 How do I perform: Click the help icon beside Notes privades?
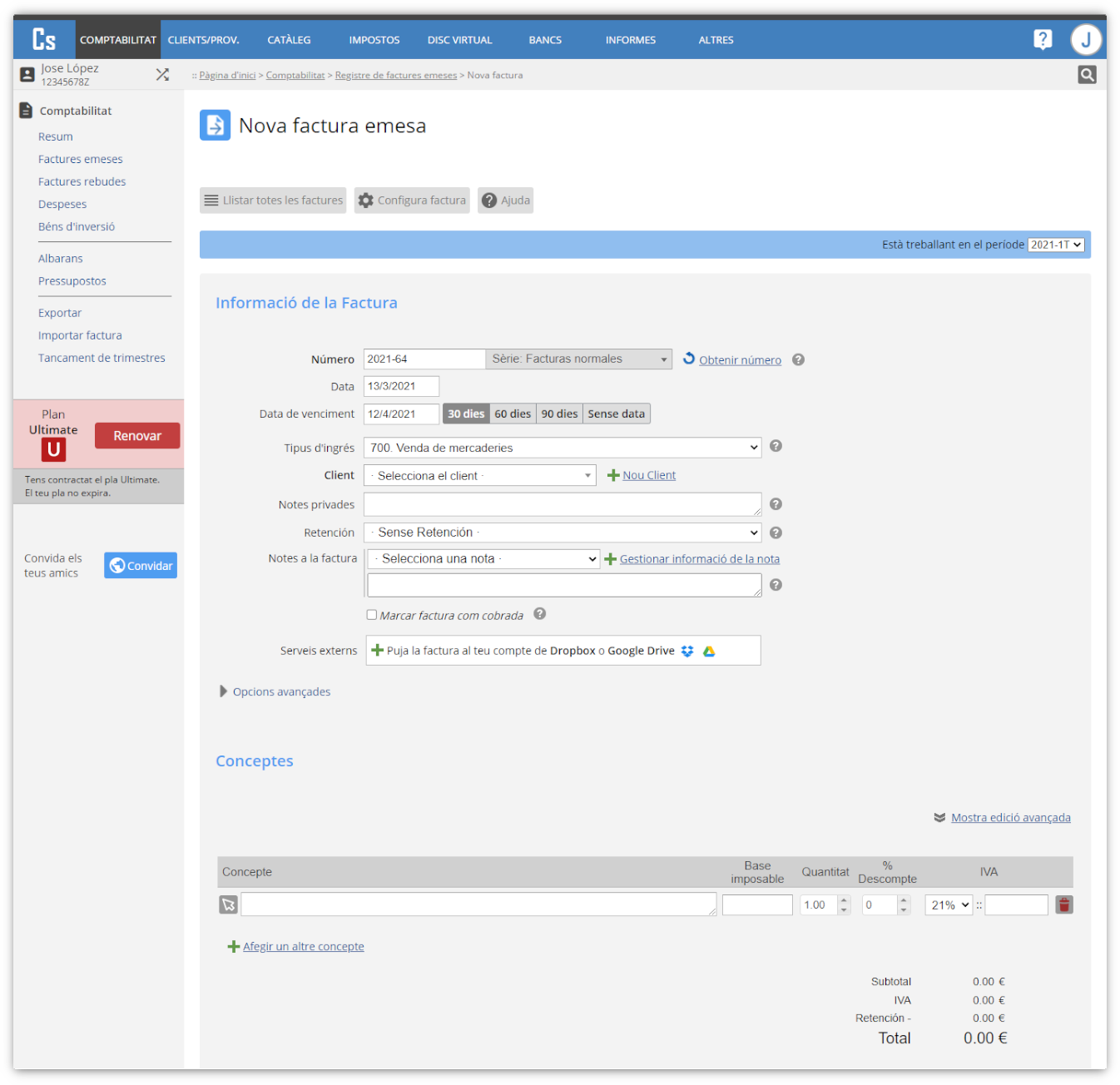776,504
